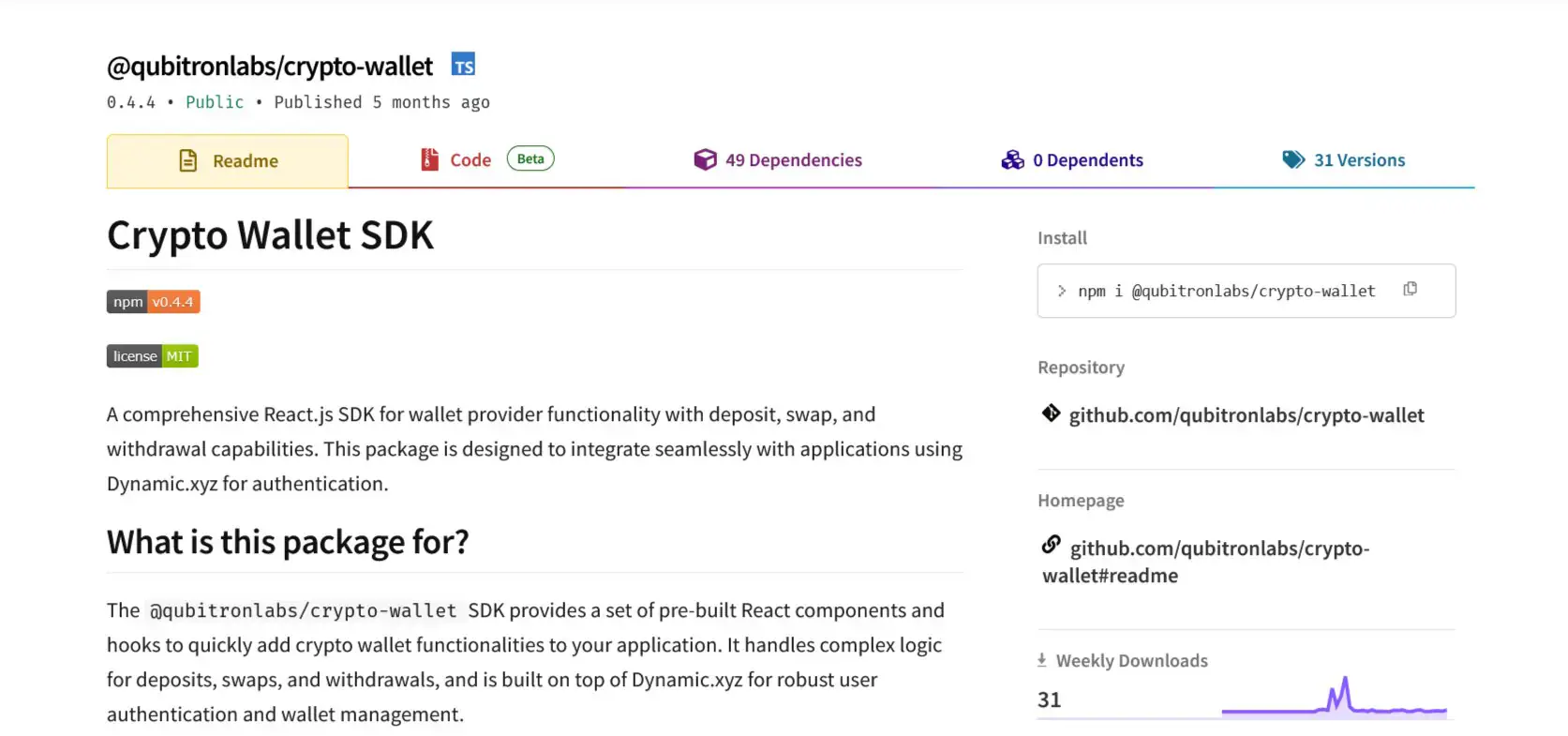Viewport: 1568px width, 736px height.
Task: Open the 49 Dependencies tab
Action: (x=778, y=160)
